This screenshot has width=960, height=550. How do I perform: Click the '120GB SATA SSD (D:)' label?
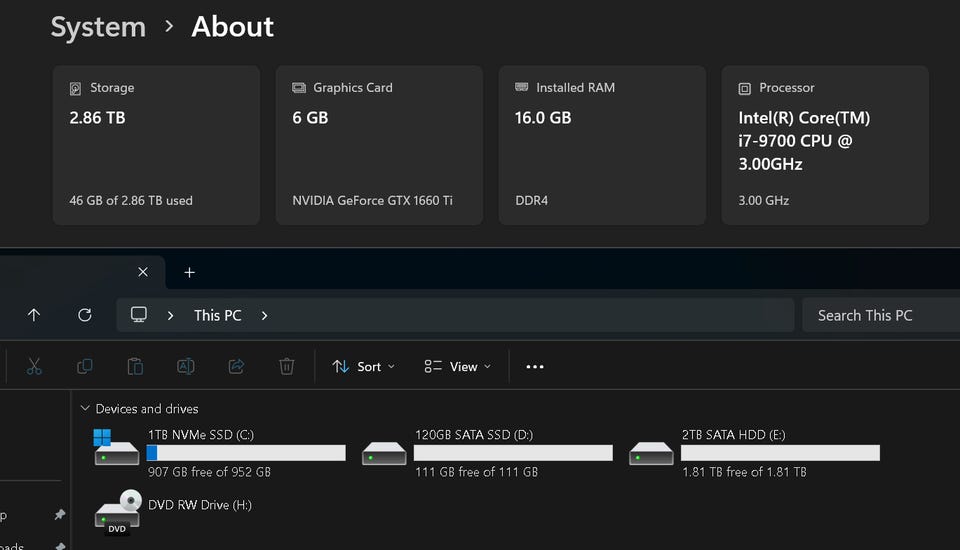pos(474,434)
